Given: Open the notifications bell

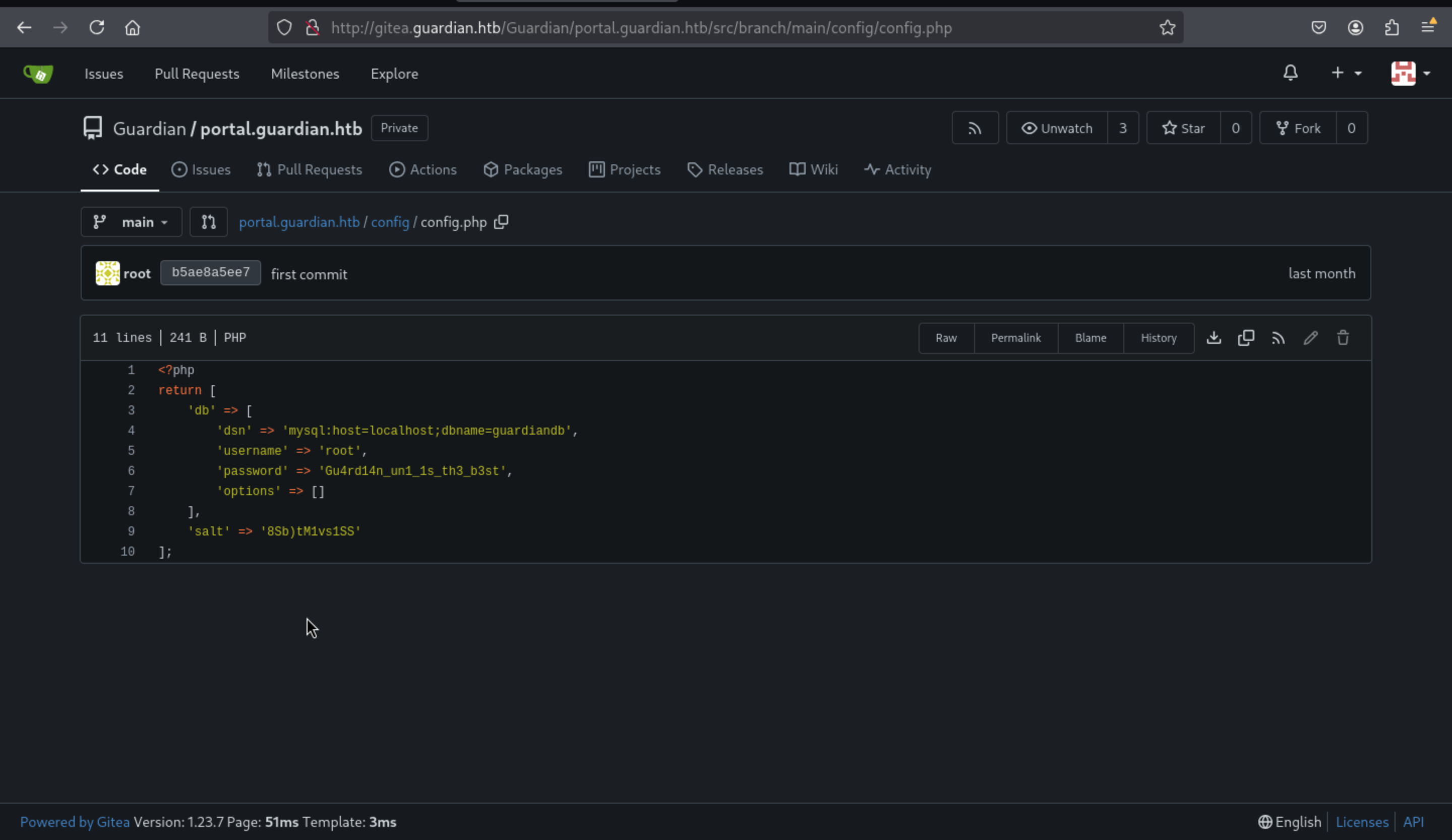Looking at the screenshot, I should (1290, 73).
